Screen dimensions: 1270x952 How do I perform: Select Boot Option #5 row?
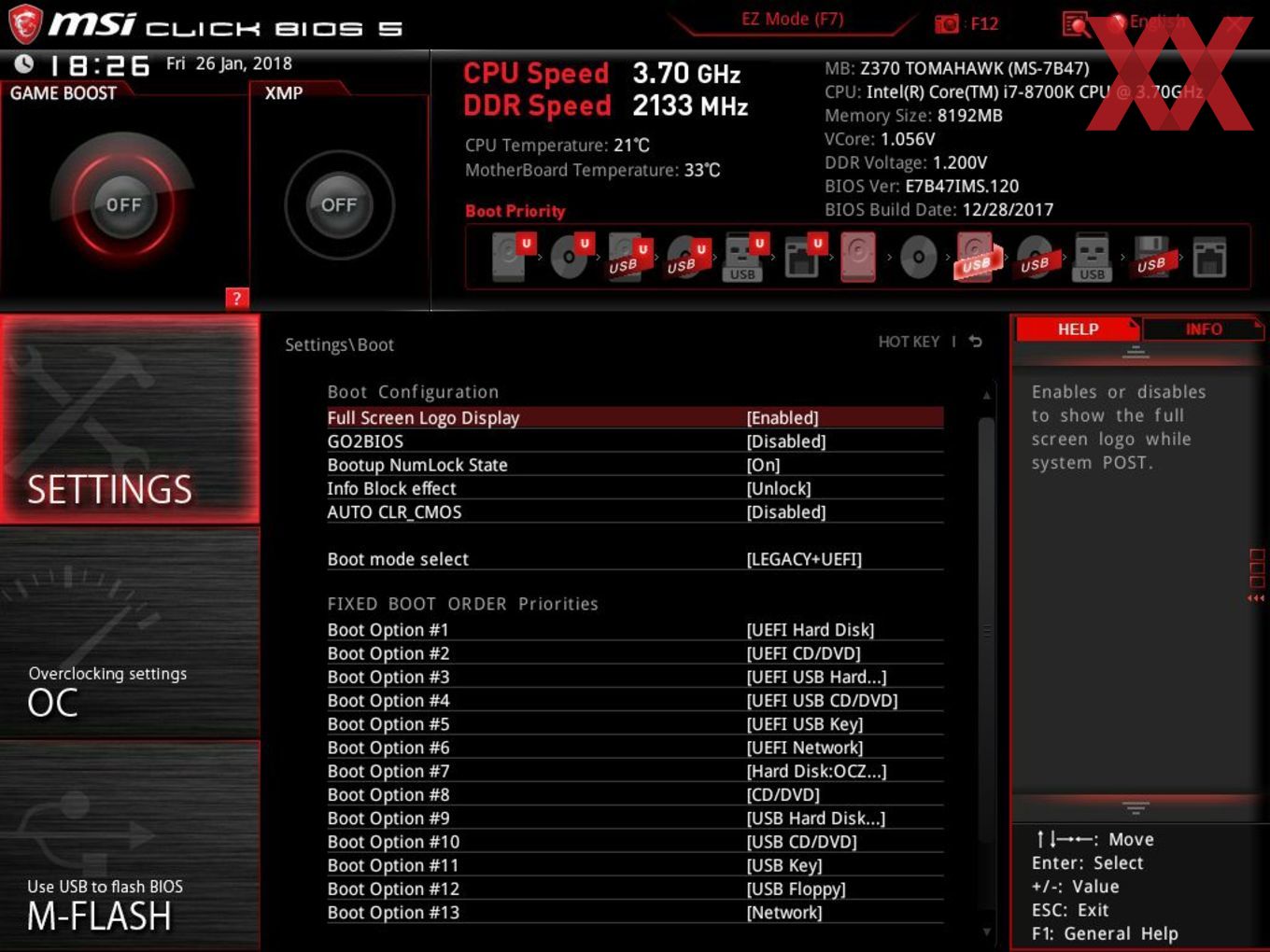pos(635,724)
